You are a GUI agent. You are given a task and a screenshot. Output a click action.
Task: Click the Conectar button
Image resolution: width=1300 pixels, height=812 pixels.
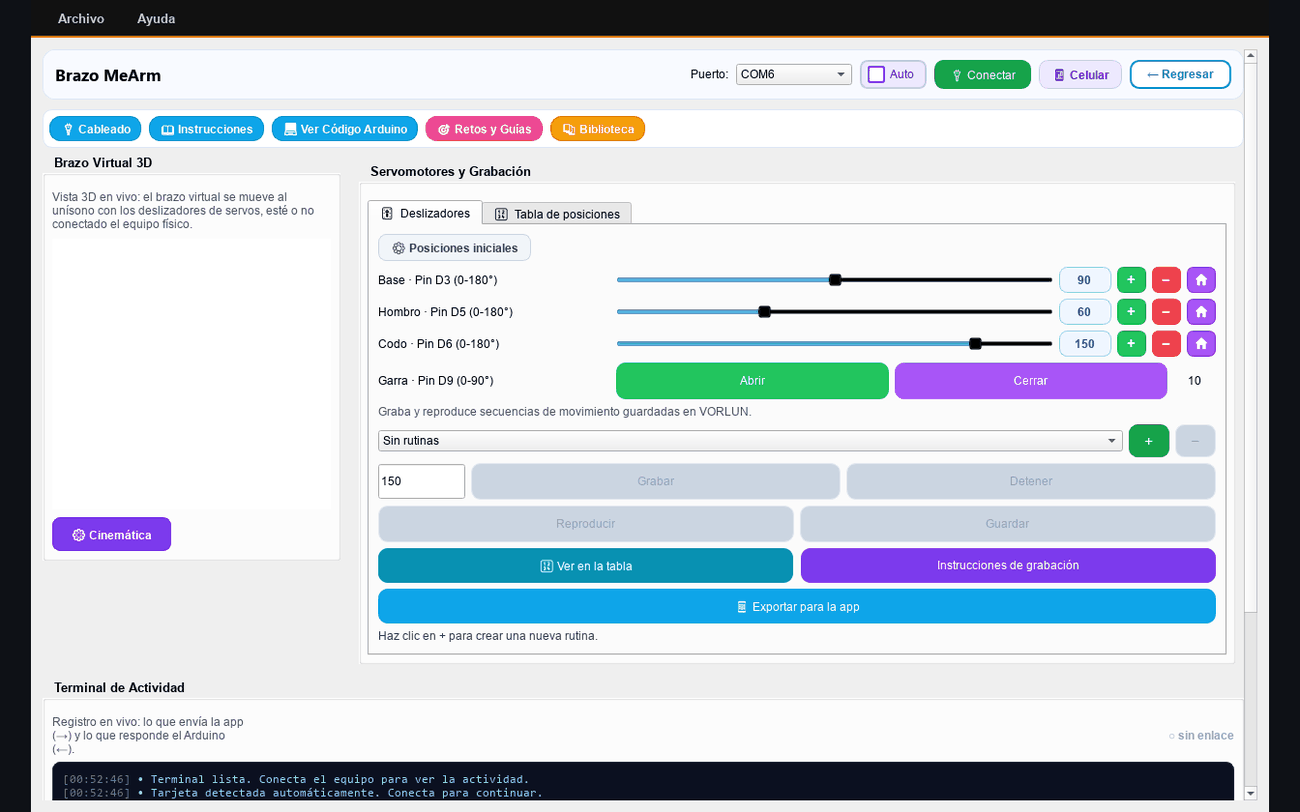coord(982,75)
